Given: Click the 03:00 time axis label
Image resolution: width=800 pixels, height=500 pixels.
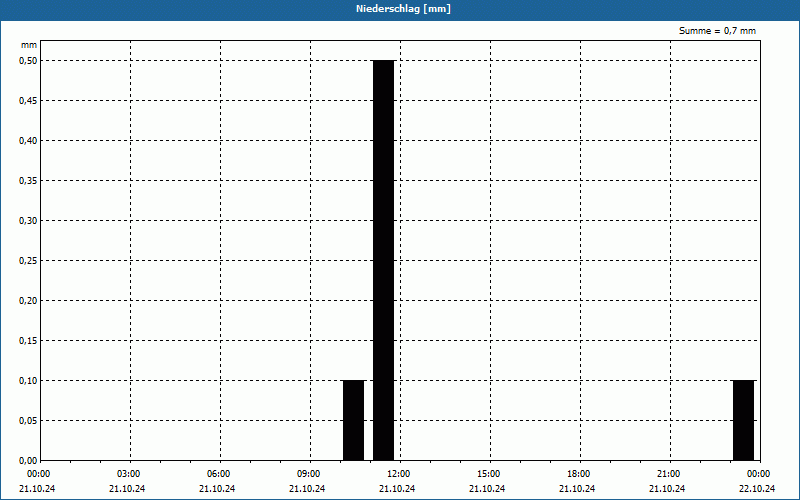Looking at the screenshot, I should pyautogui.click(x=128, y=474).
